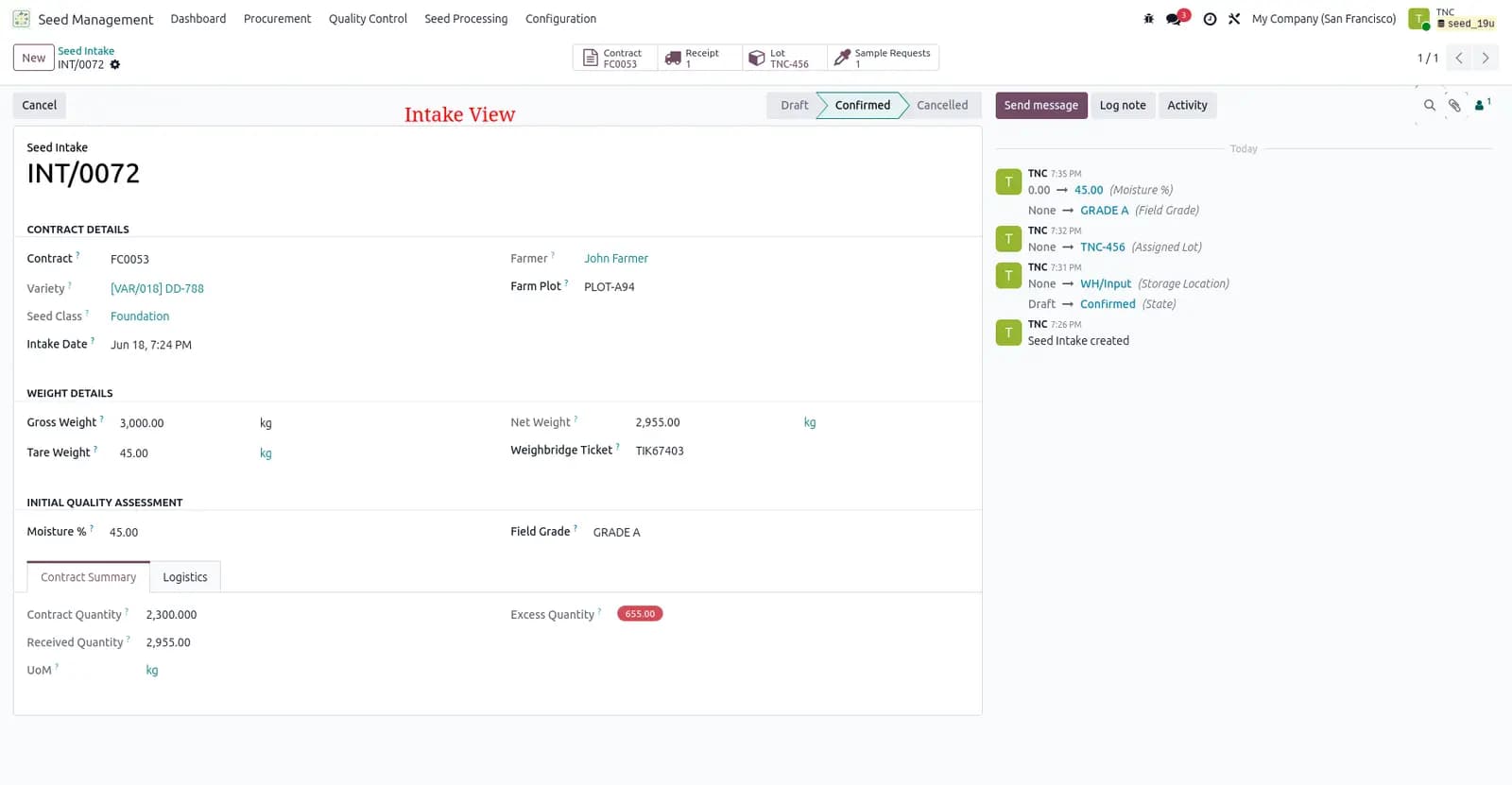Viewport: 1512px width, 785px height.
Task: Click the gear icon next to INT/0072
Action: pyautogui.click(x=115, y=65)
